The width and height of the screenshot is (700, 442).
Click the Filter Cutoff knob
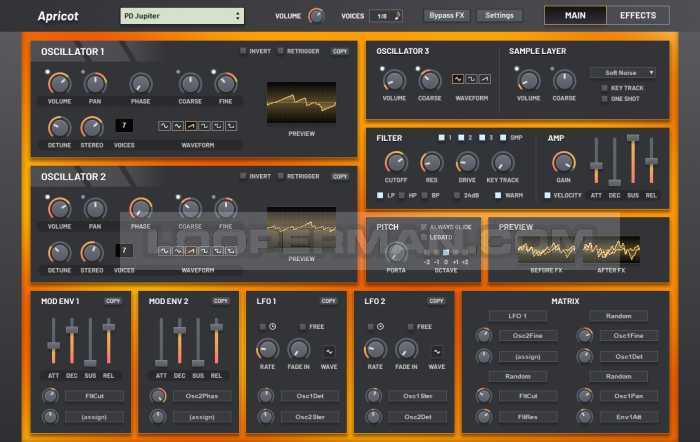click(x=396, y=163)
